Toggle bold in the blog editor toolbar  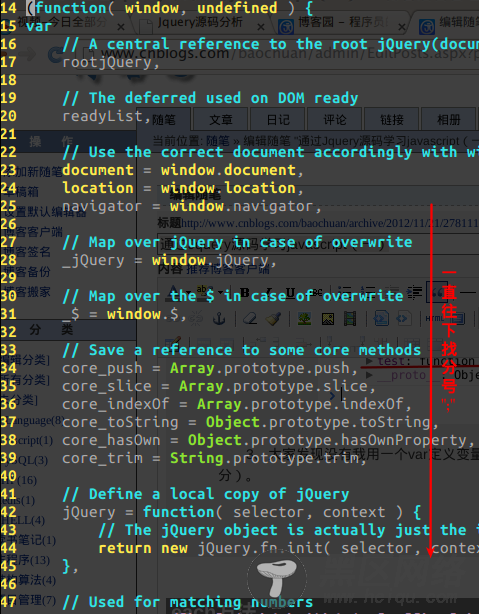245,293
